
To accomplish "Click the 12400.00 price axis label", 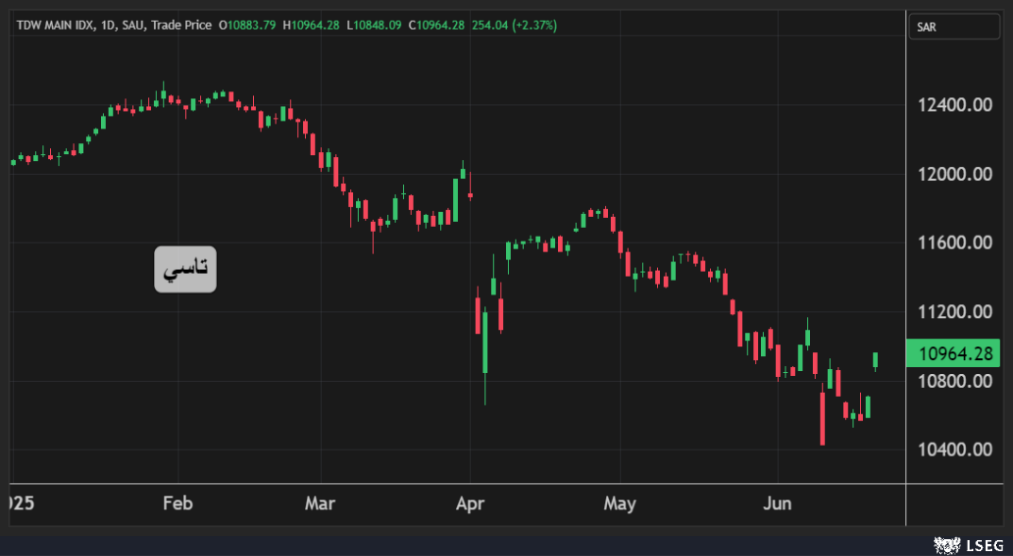I will [954, 105].
